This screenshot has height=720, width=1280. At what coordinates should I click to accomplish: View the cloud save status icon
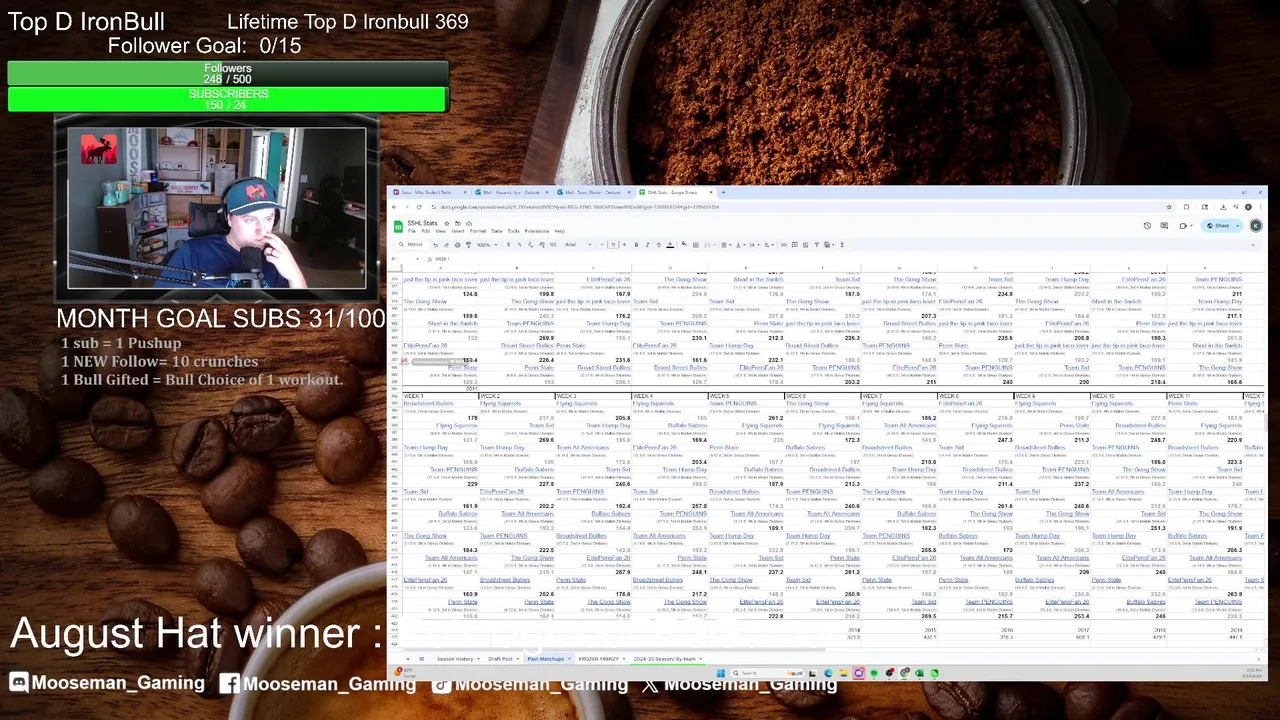469,223
